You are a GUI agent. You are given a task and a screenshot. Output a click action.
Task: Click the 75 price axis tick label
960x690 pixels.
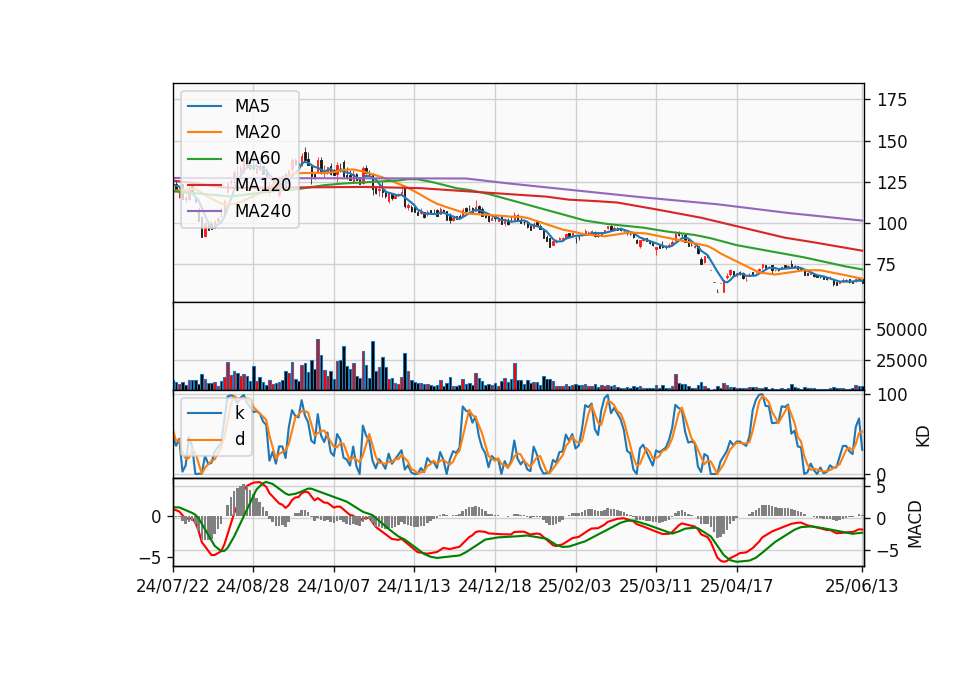[x=887, y=265]
